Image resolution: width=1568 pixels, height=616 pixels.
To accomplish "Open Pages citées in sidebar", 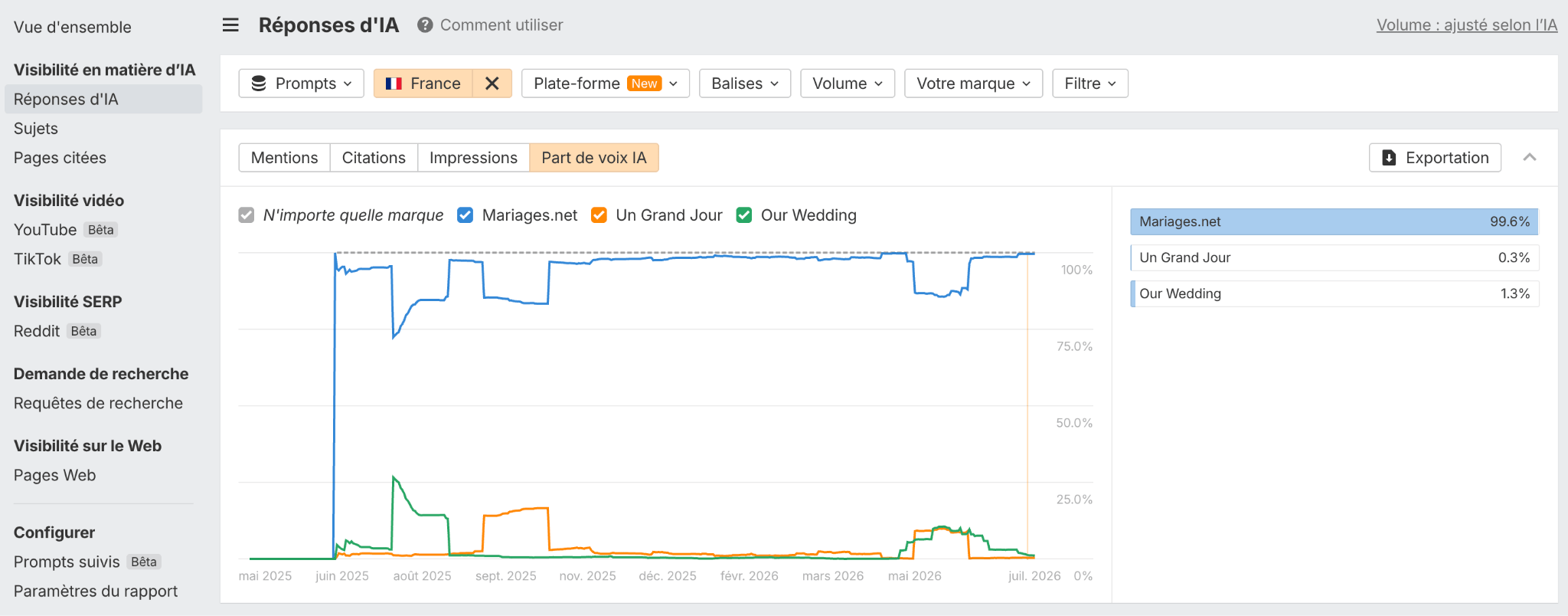I will [x=60, y=158].
